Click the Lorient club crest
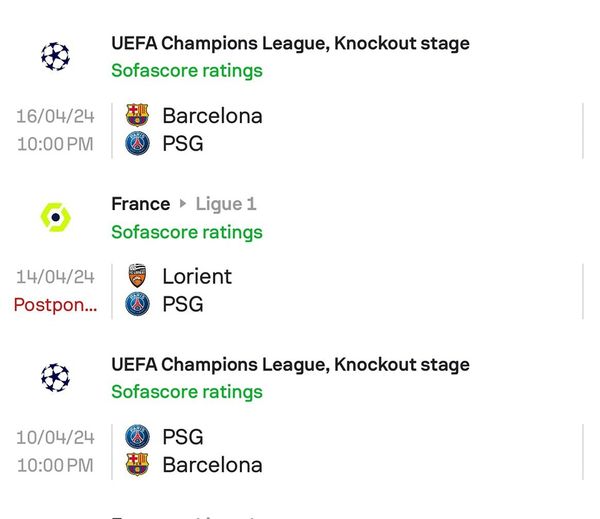600x519 pixels. 137,276
